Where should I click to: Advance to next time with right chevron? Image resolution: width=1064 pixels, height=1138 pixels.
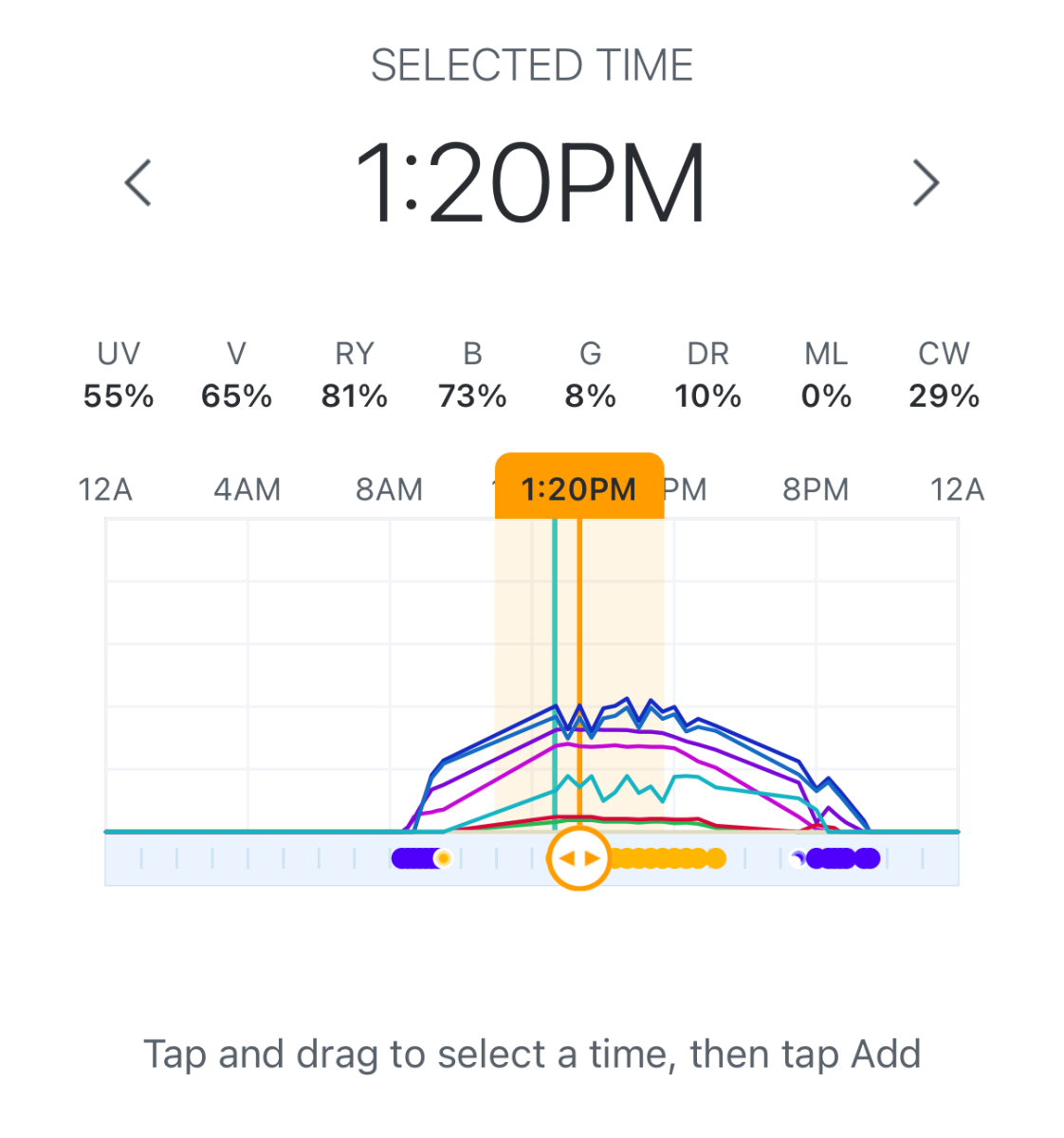point(926,182)
